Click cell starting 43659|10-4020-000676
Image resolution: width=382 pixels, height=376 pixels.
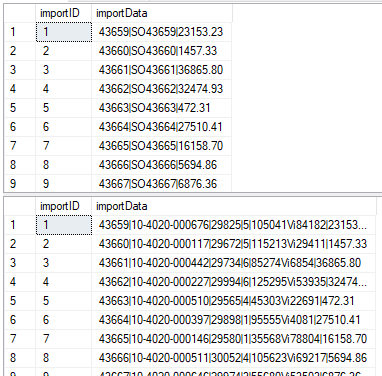pos(234,225)
